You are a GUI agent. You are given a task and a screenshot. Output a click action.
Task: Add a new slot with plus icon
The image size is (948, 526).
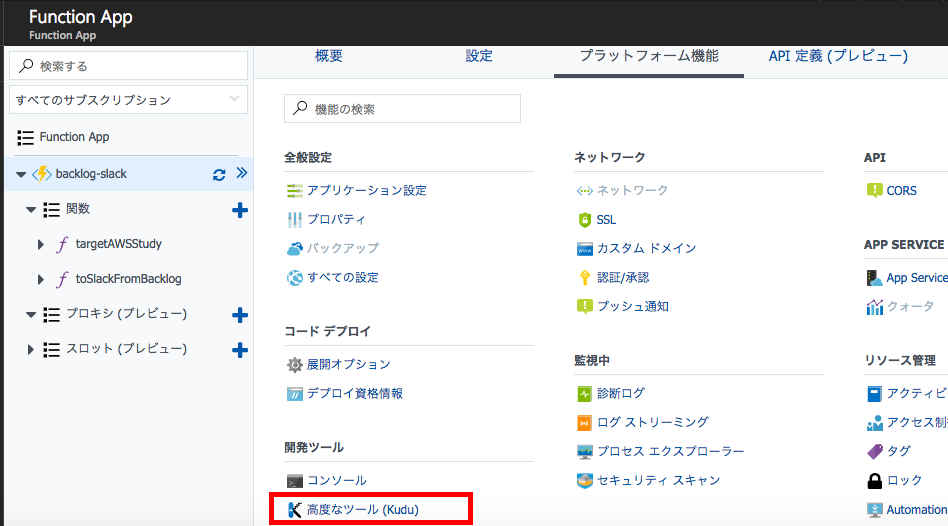pos(240,350)
